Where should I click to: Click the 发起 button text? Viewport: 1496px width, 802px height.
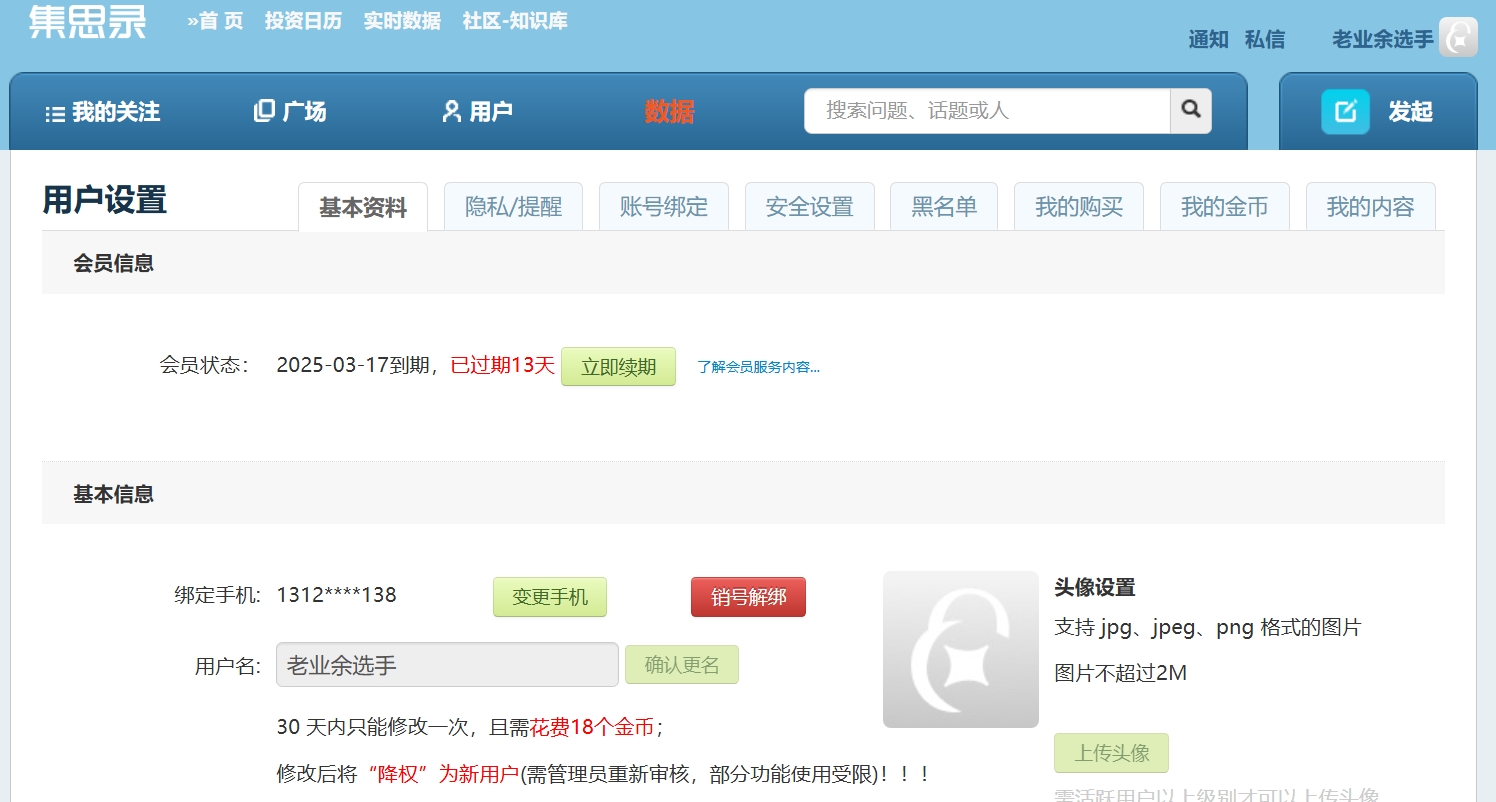1410,112
